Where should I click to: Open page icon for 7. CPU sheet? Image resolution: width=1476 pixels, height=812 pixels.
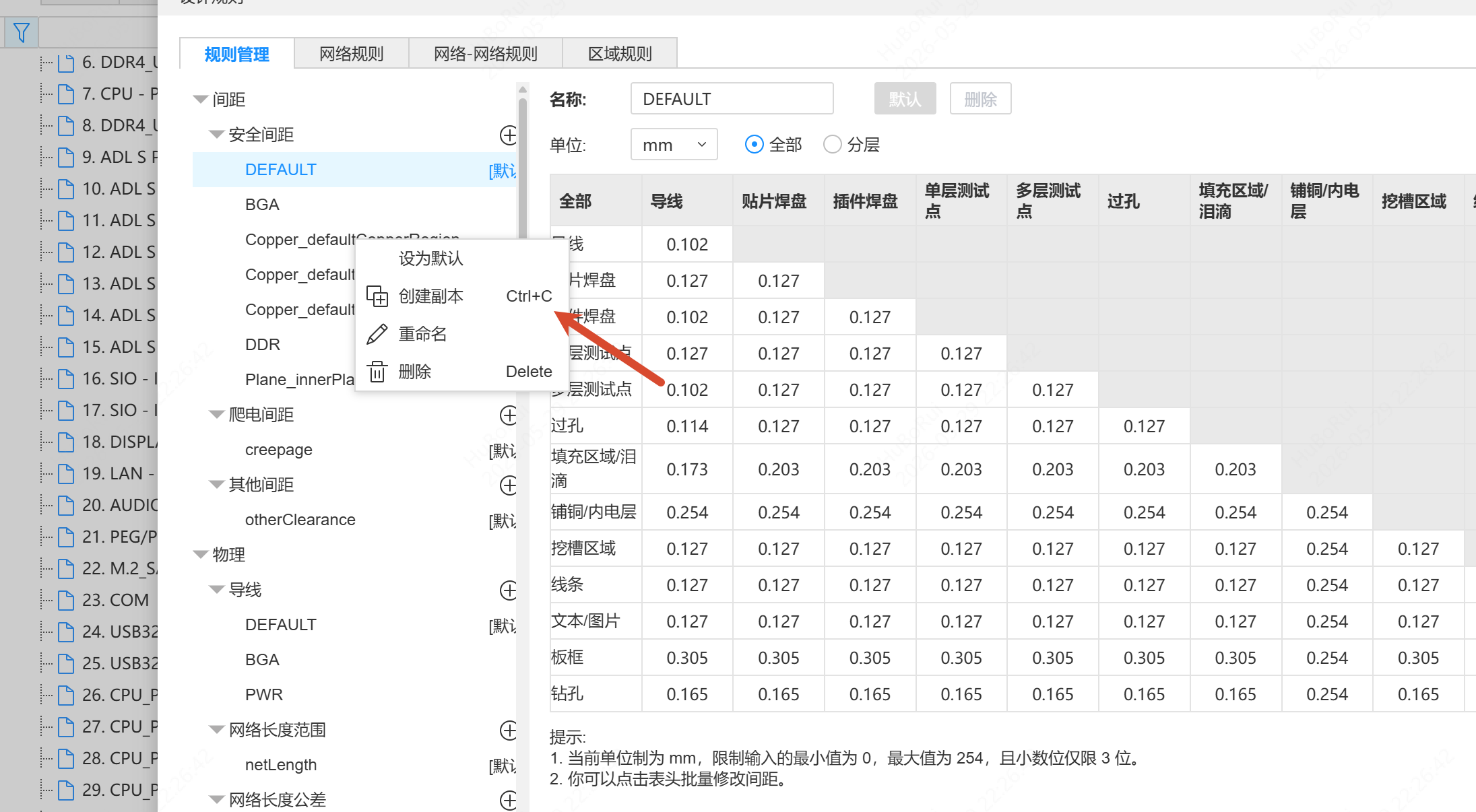coord(66,94)
